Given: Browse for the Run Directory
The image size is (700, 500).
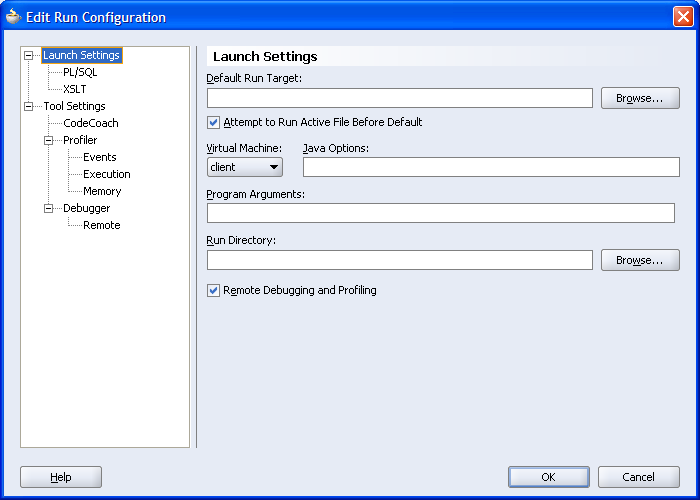Looking at the screenshot, I should (x=640, y=260).
